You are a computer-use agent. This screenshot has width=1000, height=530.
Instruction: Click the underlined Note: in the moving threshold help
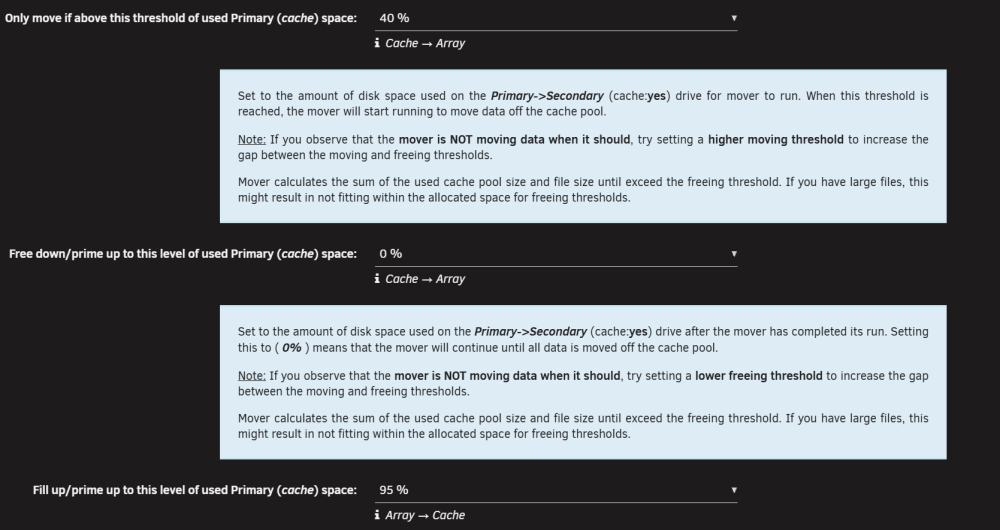pyautogui.click(x=252, y=140)
